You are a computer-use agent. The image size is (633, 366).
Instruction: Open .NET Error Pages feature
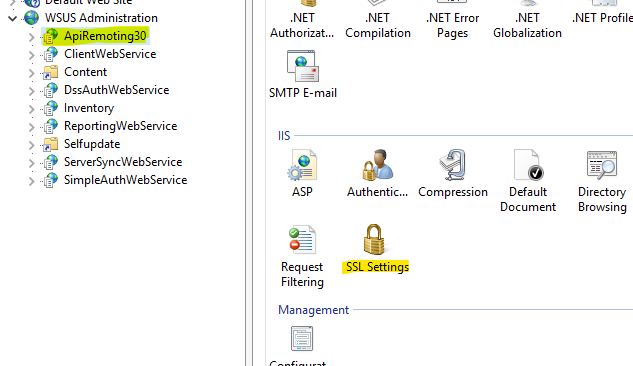(453, 19)
